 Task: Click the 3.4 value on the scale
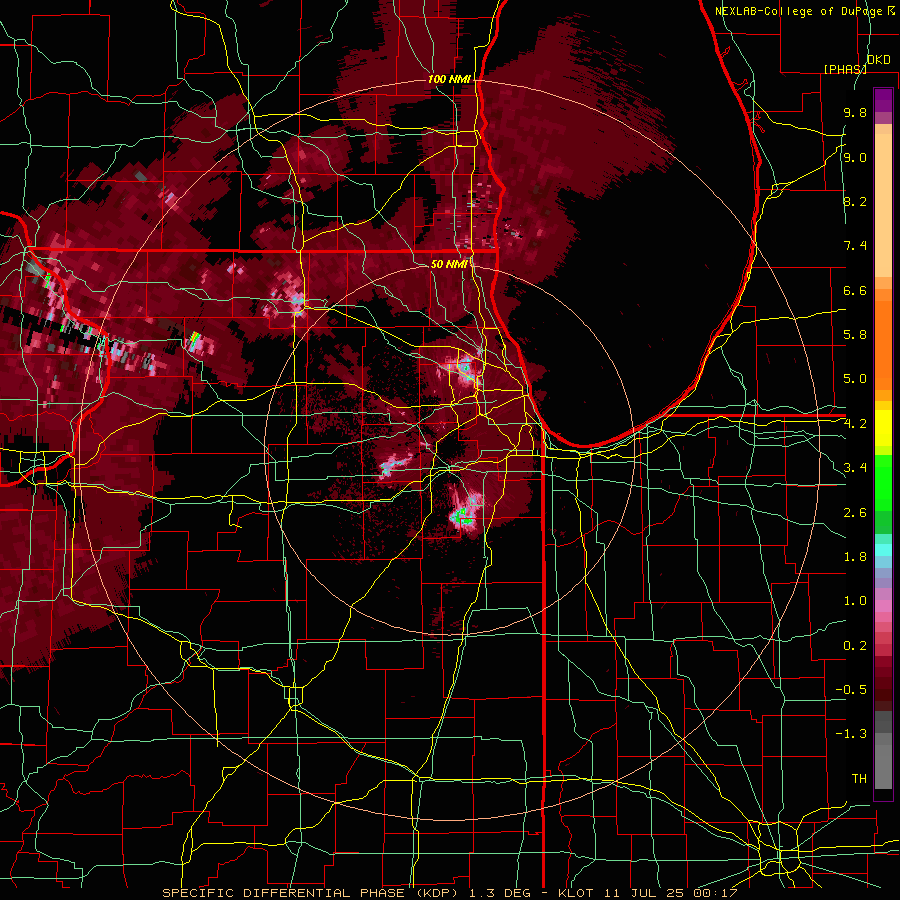(855, 468)
